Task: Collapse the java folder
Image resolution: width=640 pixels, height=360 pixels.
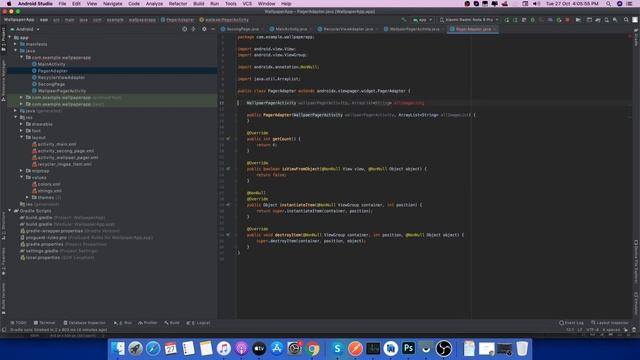Action: [16, 51]
